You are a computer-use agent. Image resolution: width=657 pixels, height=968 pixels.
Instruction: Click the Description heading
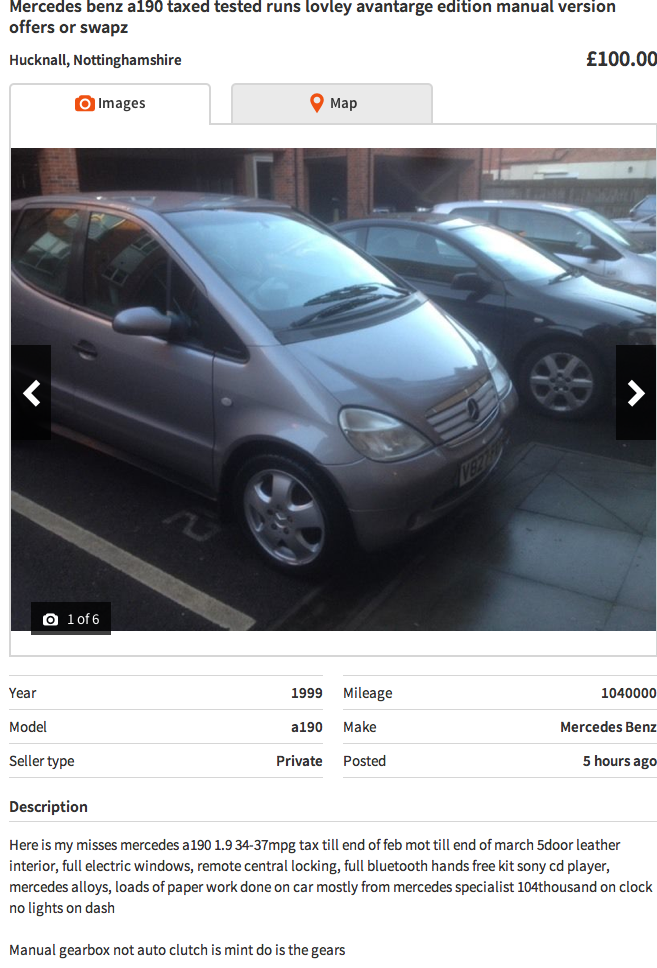48,807
